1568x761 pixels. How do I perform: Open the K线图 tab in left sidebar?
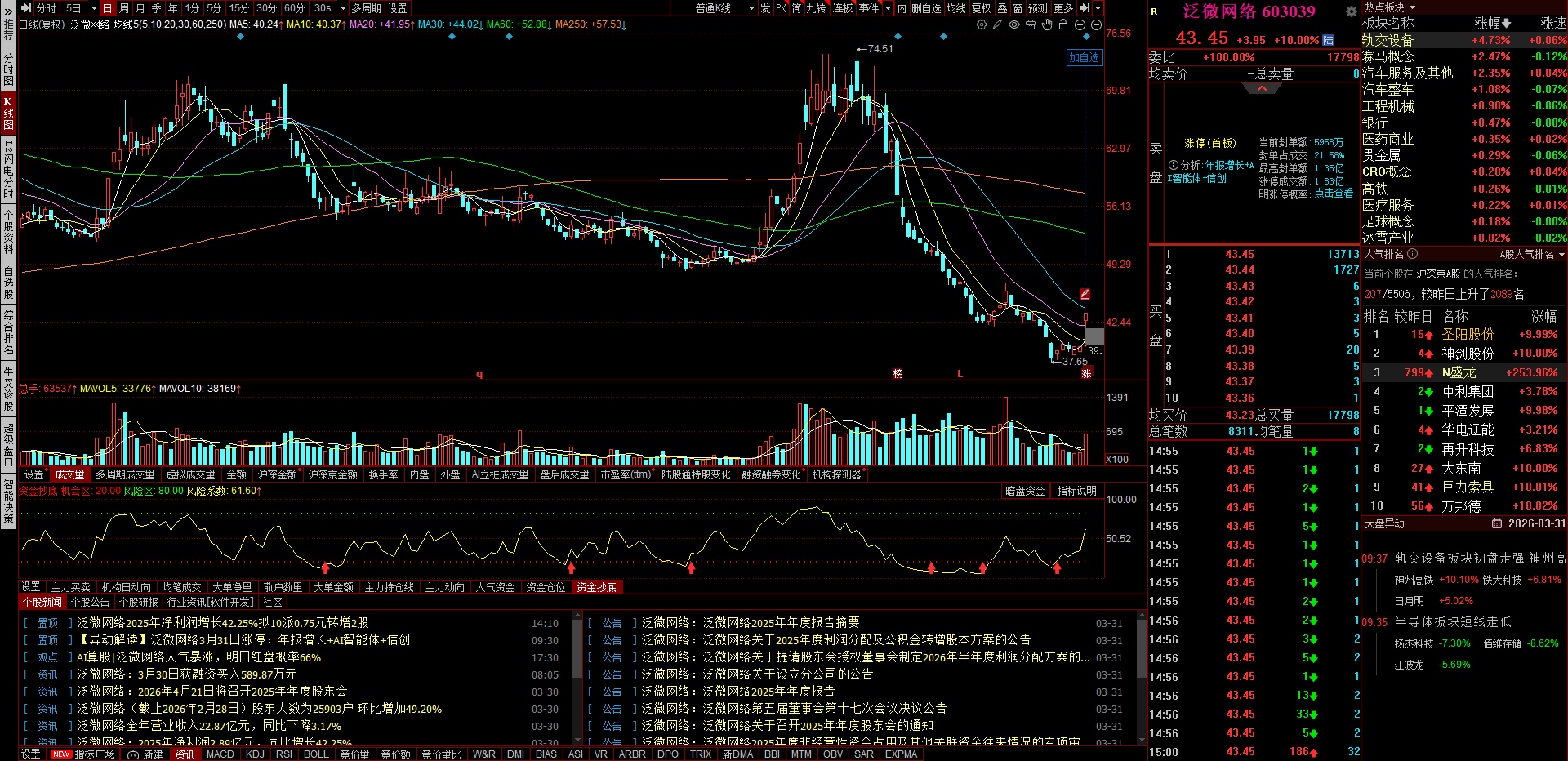[8, 113]
